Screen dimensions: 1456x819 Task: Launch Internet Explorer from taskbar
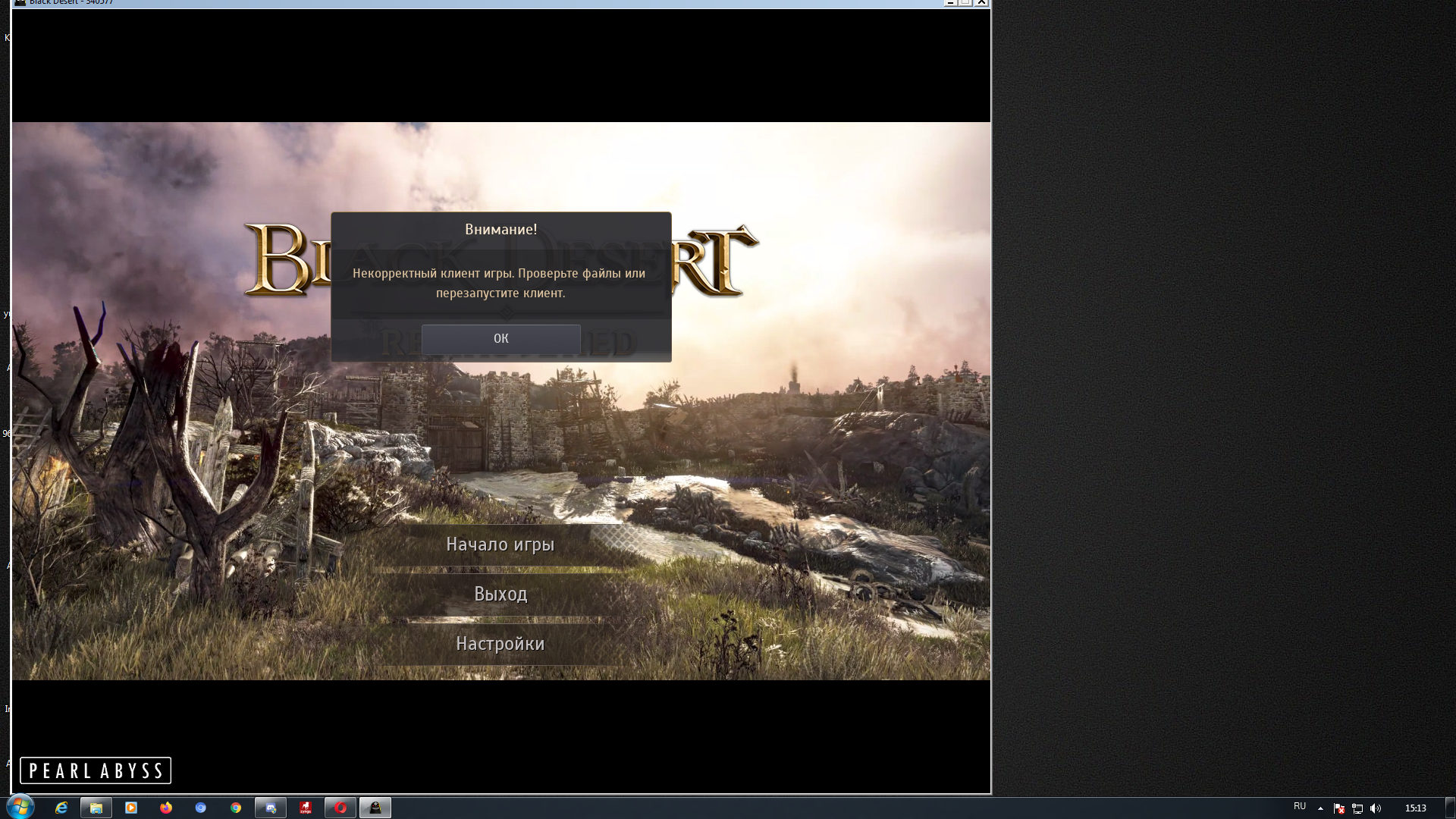[61, 808]
